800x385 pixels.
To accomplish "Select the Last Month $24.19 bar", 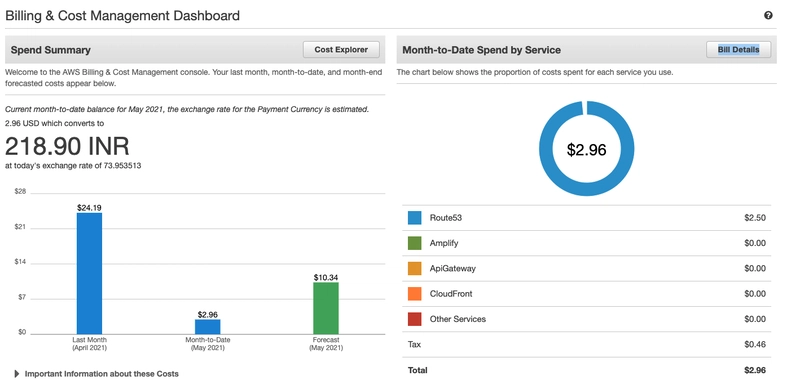I will 89,273.
